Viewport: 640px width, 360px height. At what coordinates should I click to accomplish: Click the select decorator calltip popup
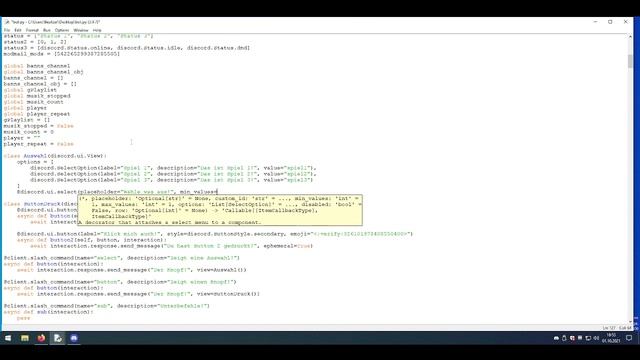(220, 210)
